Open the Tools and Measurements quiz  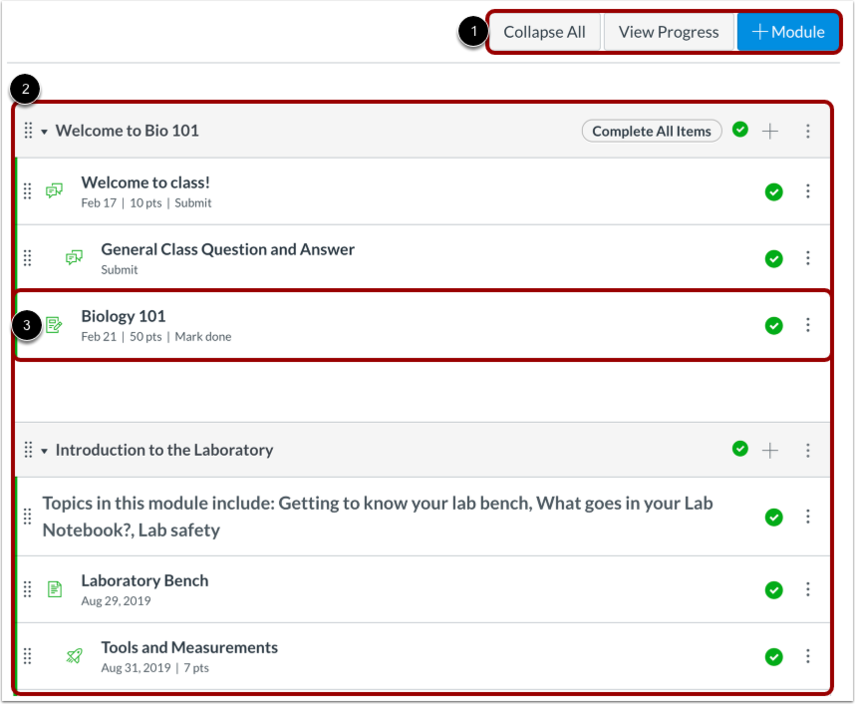[x=189, y=647]
